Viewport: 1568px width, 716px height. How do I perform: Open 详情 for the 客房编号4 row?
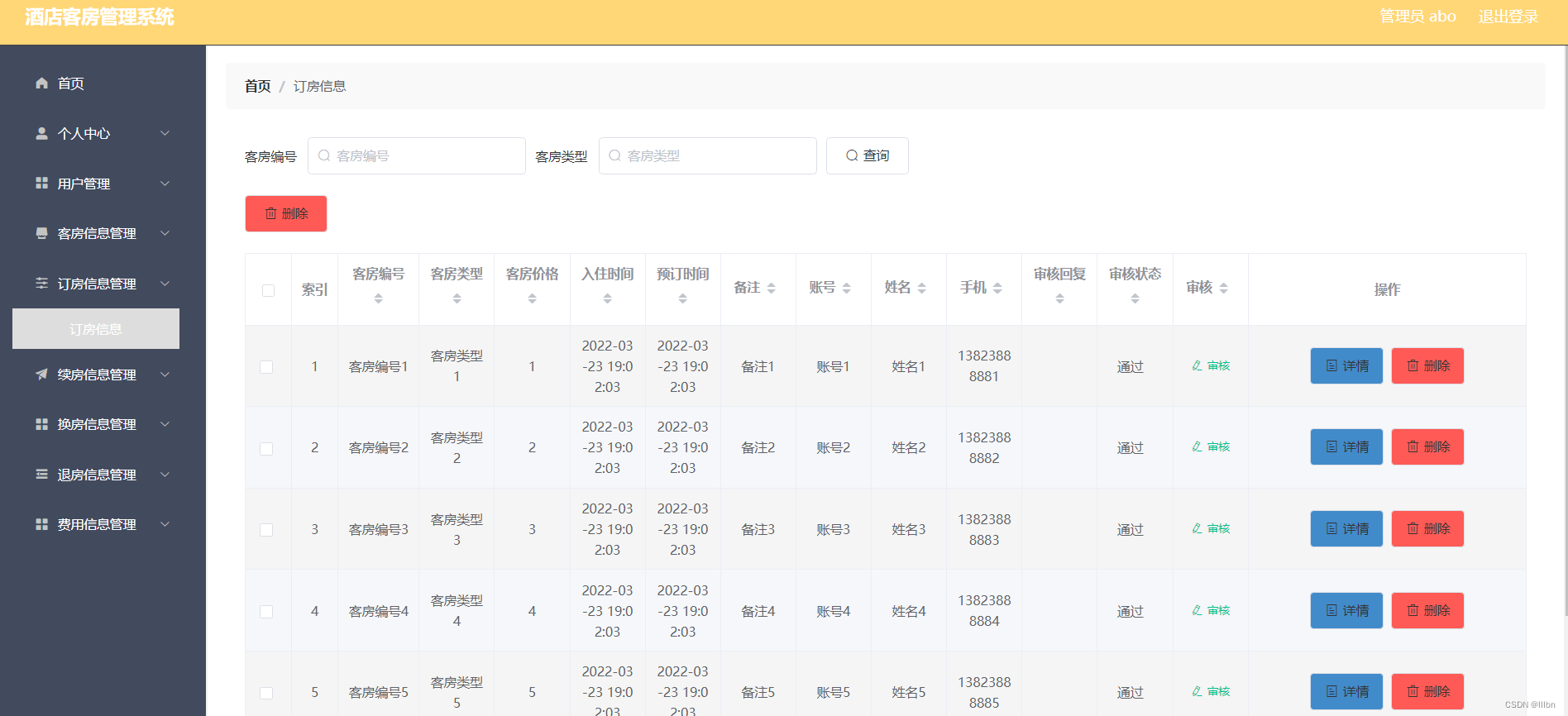[1346, 610]
